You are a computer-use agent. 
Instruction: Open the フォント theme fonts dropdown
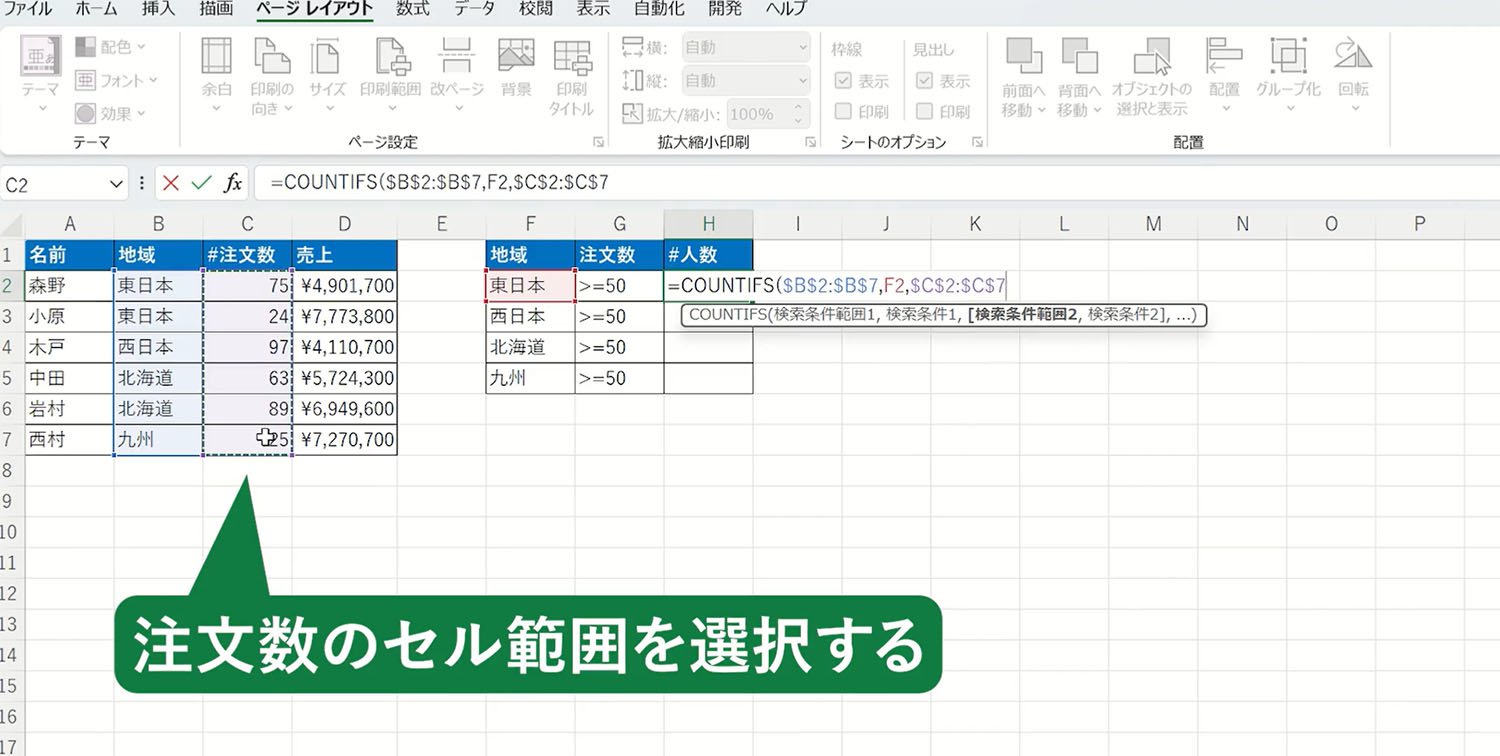(116, 80)
